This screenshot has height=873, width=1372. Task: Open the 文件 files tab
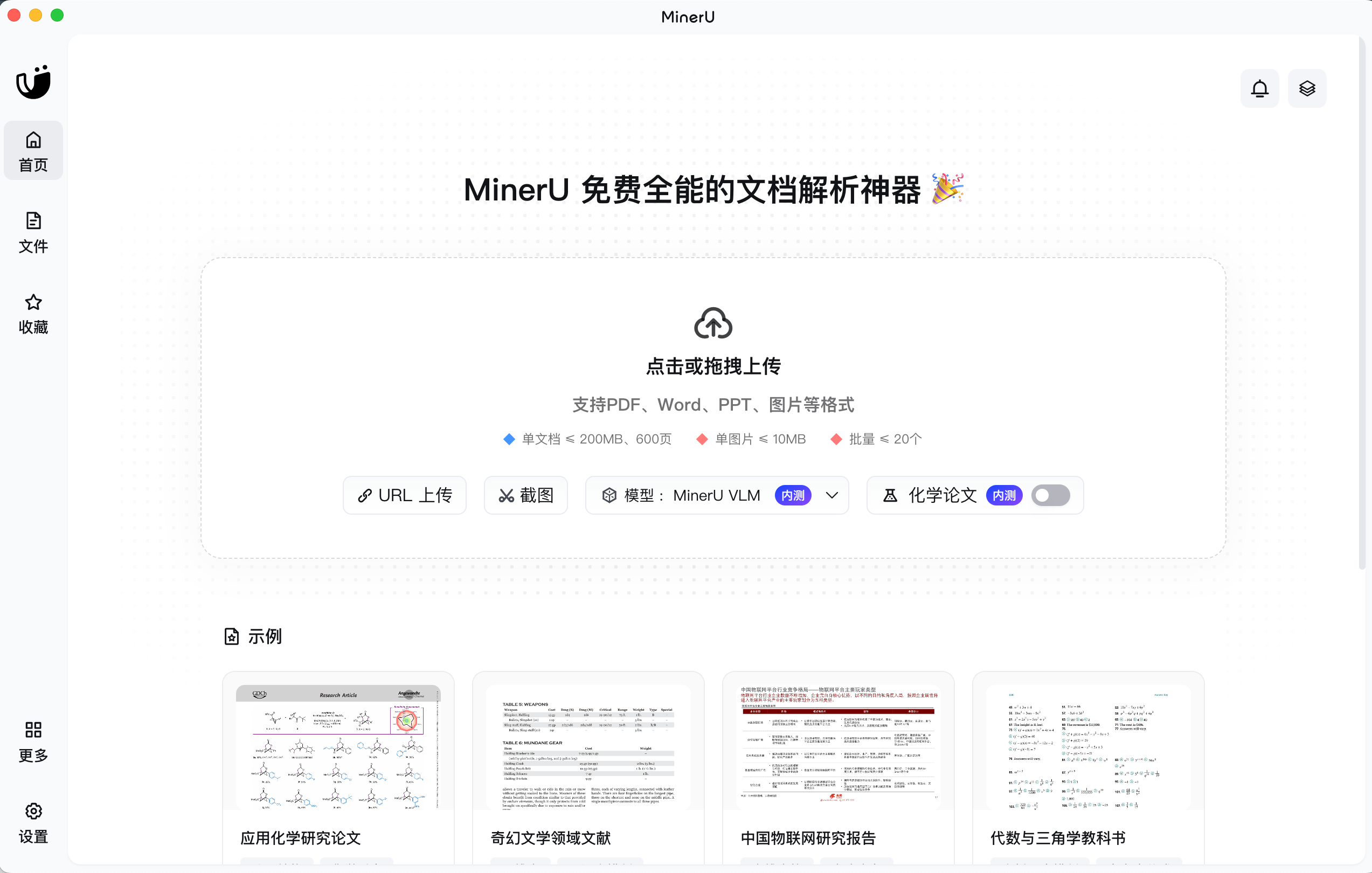[x=33, y=232]
